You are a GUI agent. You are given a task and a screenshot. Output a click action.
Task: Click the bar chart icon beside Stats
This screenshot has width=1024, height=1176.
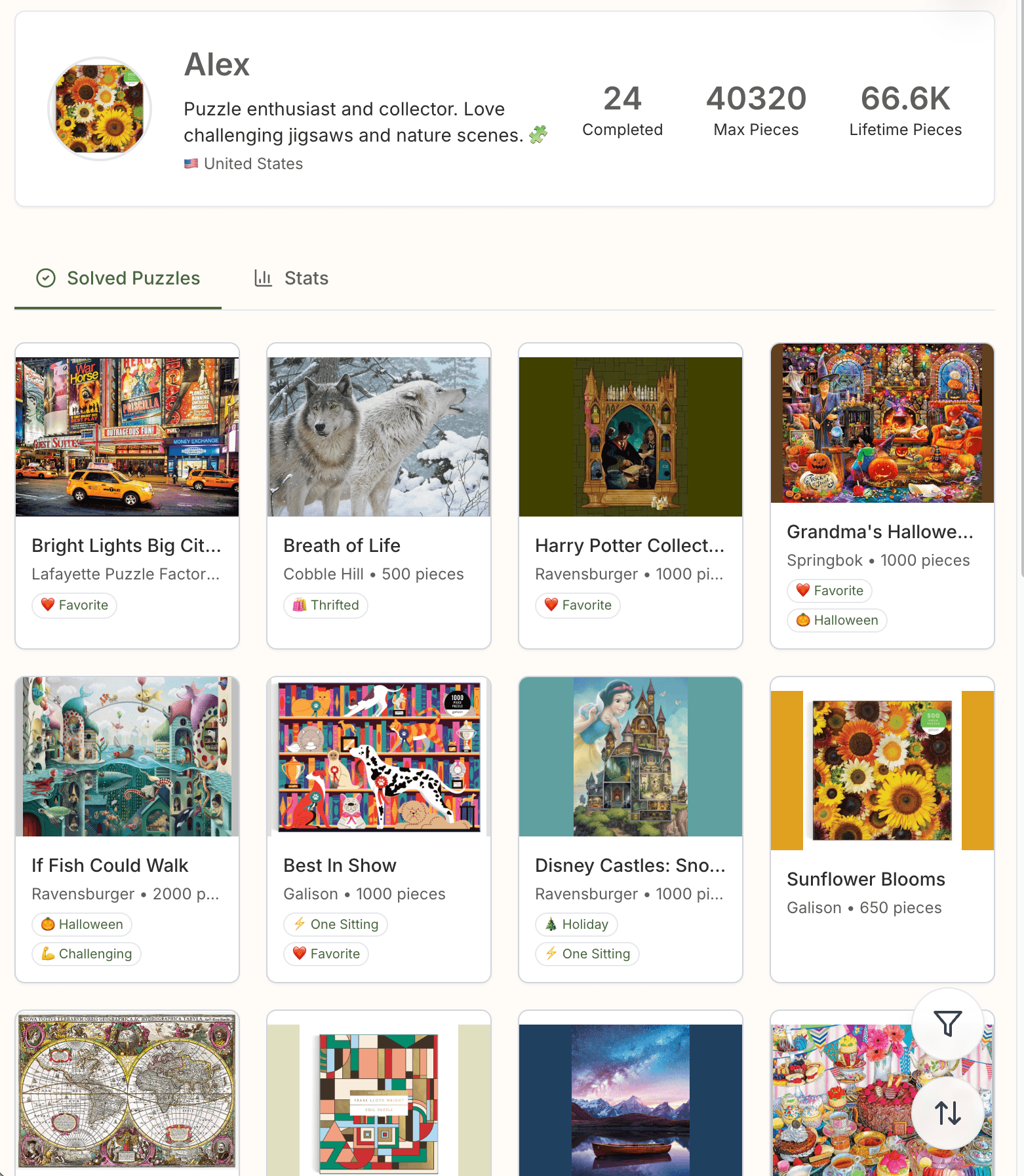(263, 278)
